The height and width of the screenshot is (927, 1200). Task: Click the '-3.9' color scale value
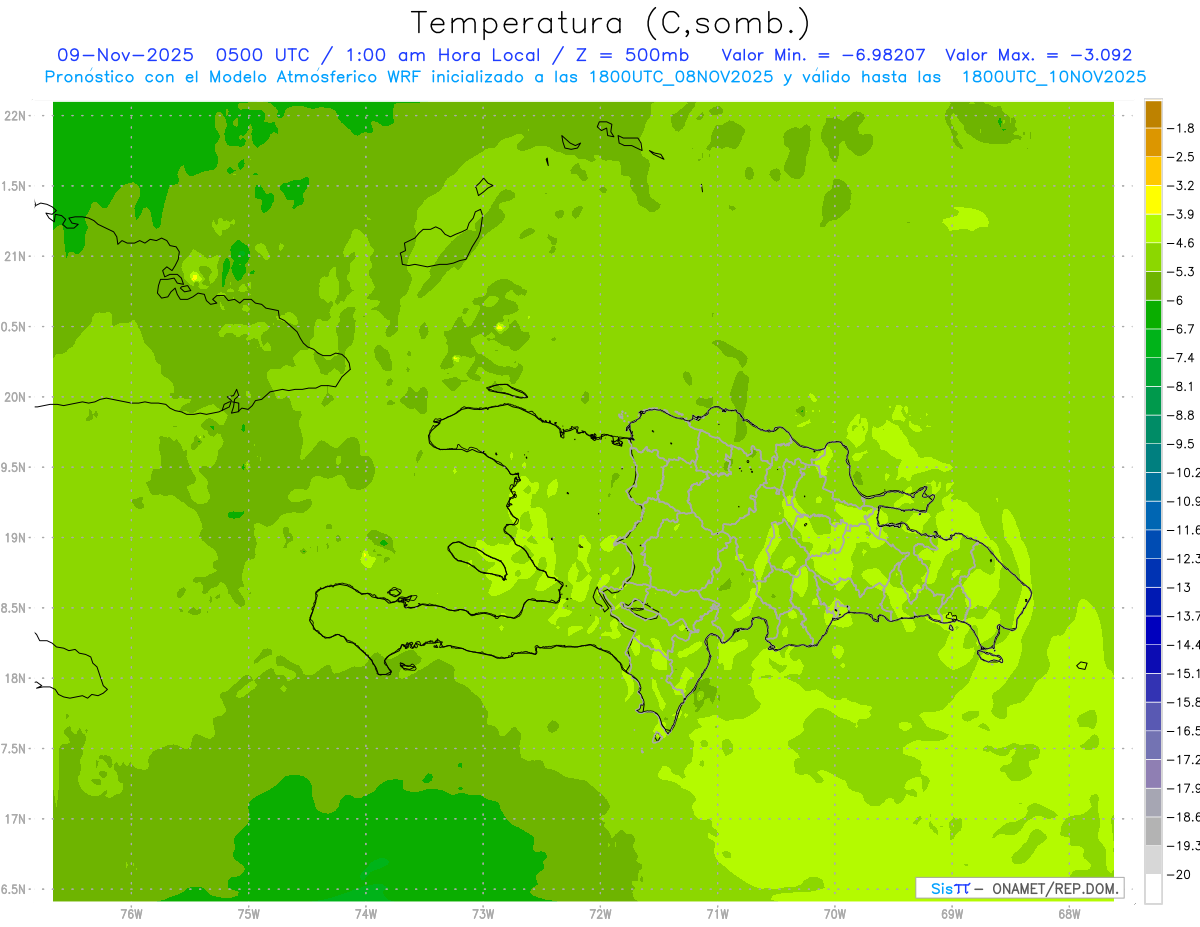tap(1181, 214)
